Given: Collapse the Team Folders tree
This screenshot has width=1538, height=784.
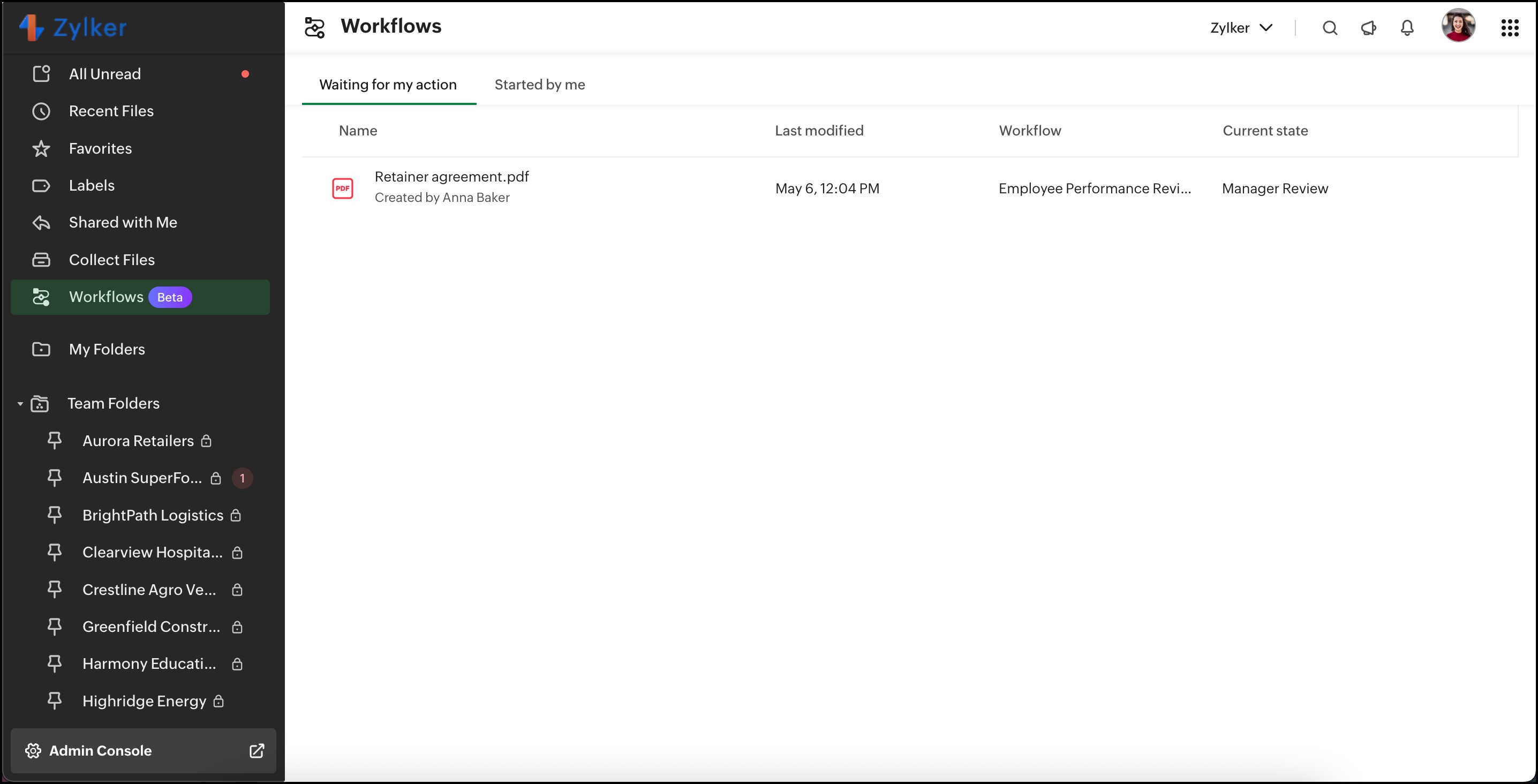Looking at the screenshot, I should coord(20,404).
